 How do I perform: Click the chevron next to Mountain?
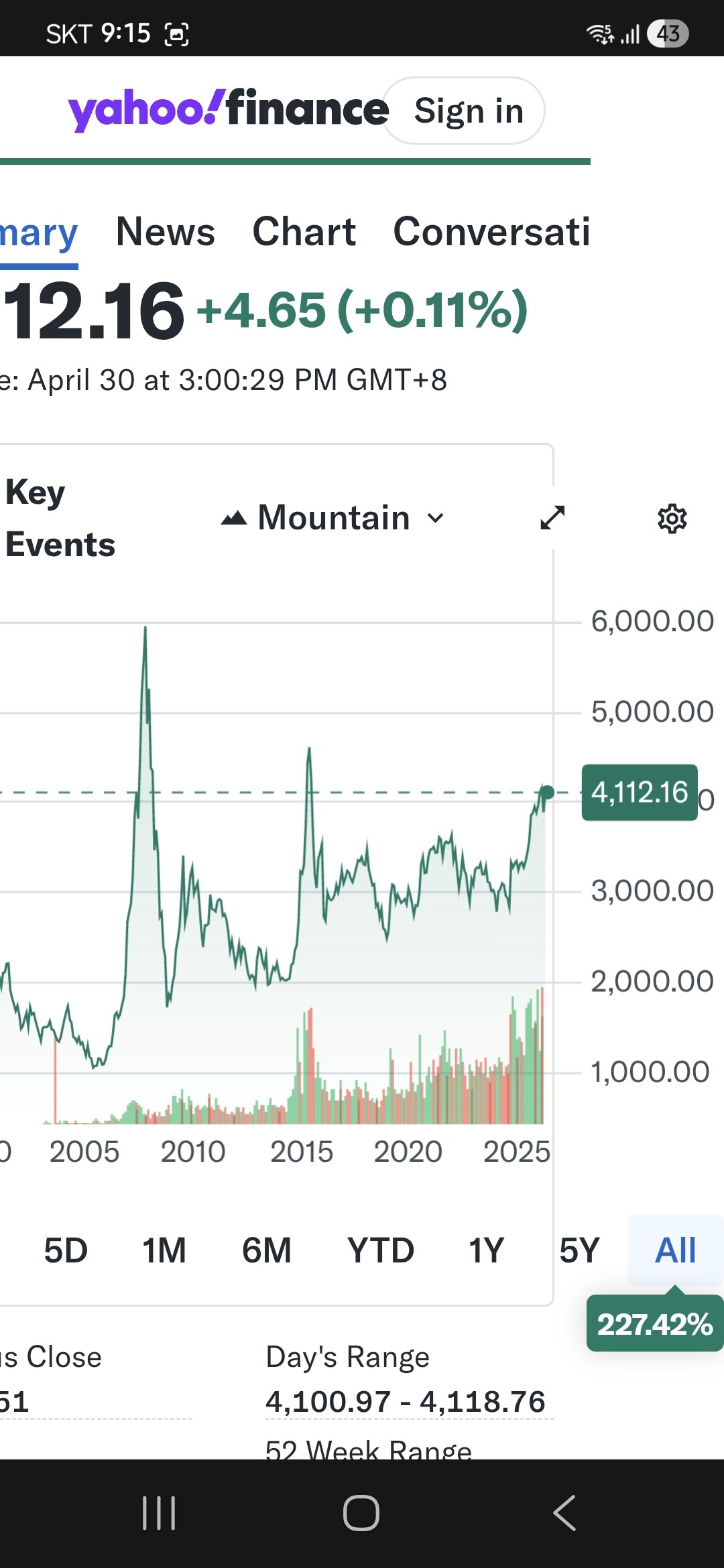[436, 518]
